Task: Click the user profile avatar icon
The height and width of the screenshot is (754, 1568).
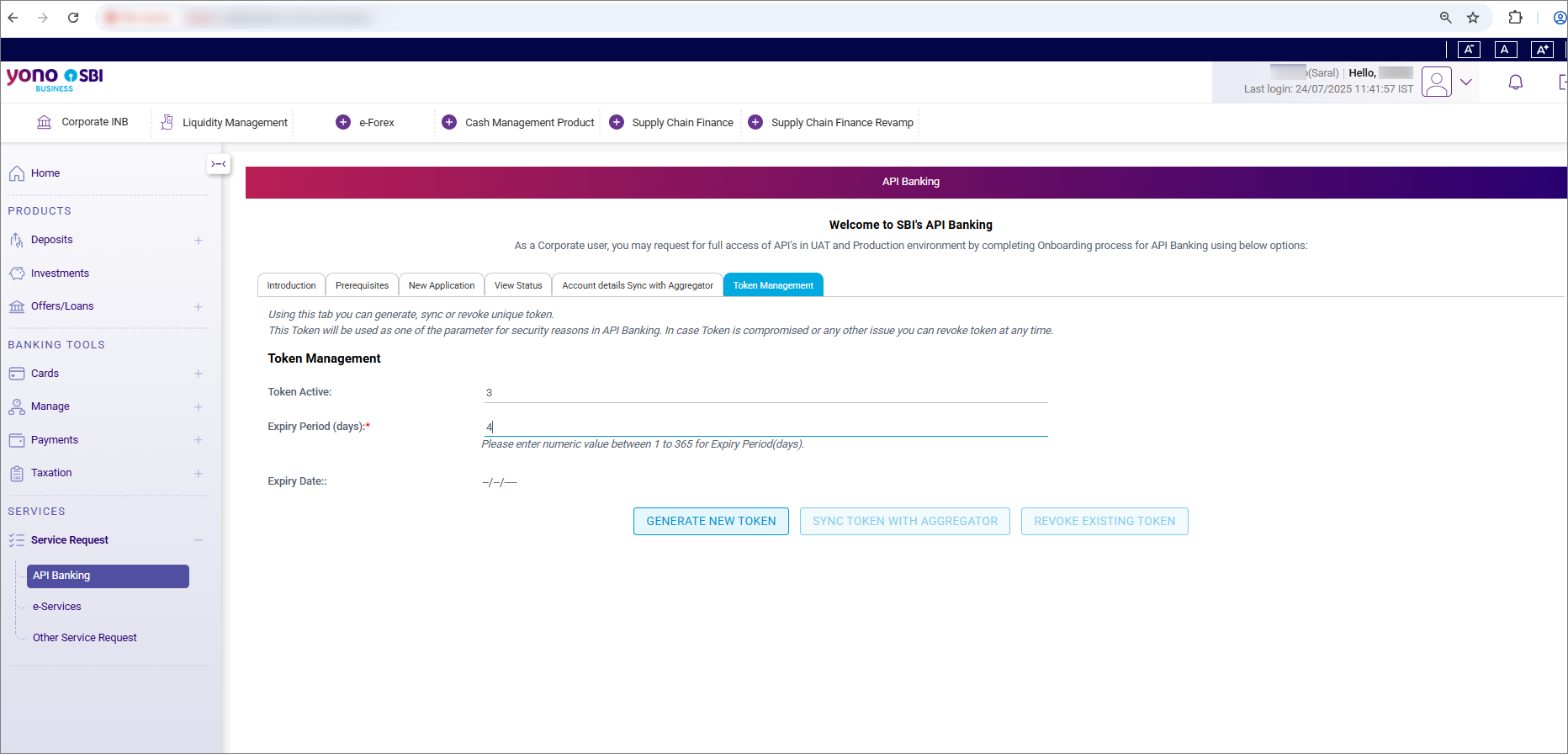Action: 1437,82
